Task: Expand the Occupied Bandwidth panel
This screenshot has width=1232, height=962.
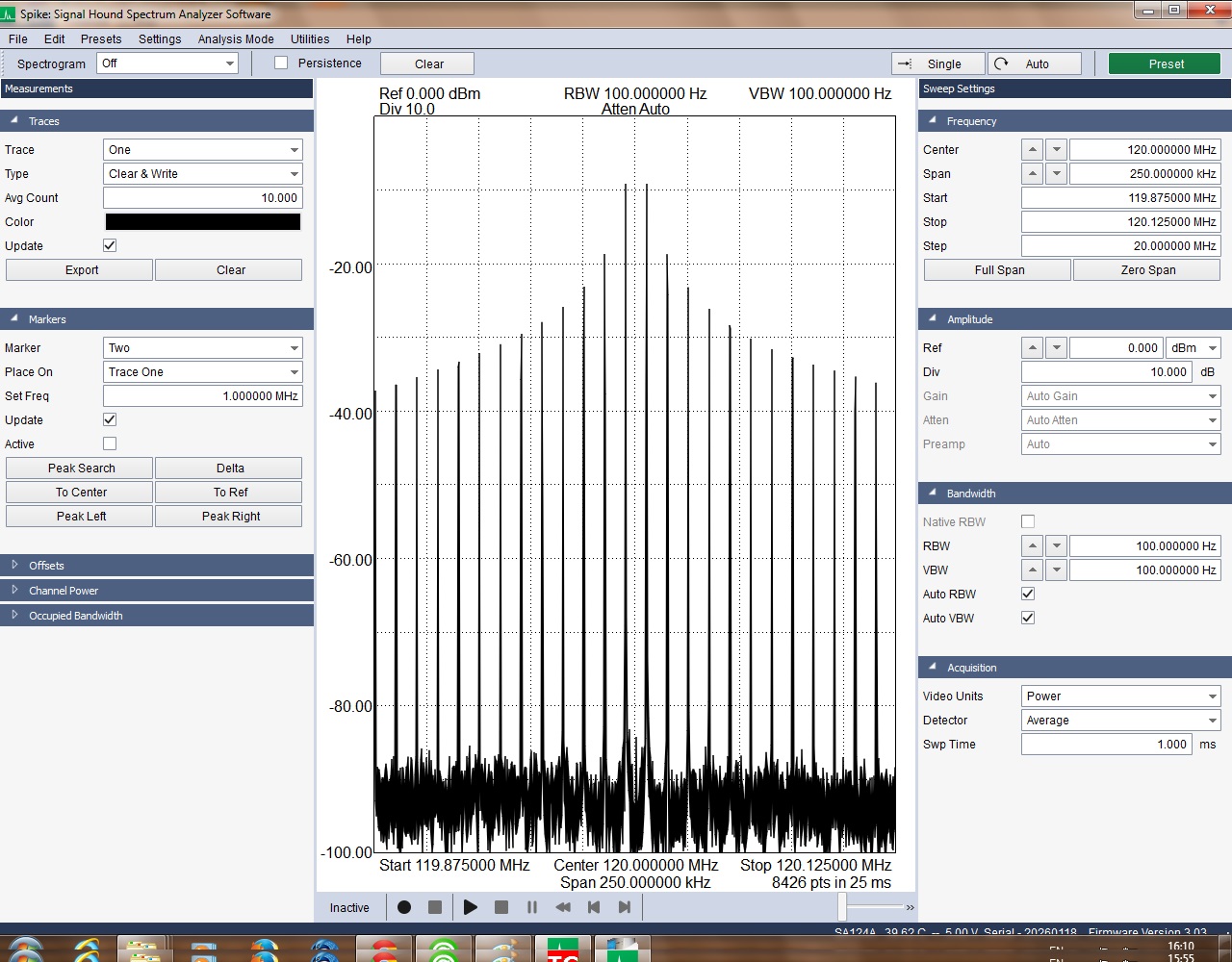Action: click(157, 616)
